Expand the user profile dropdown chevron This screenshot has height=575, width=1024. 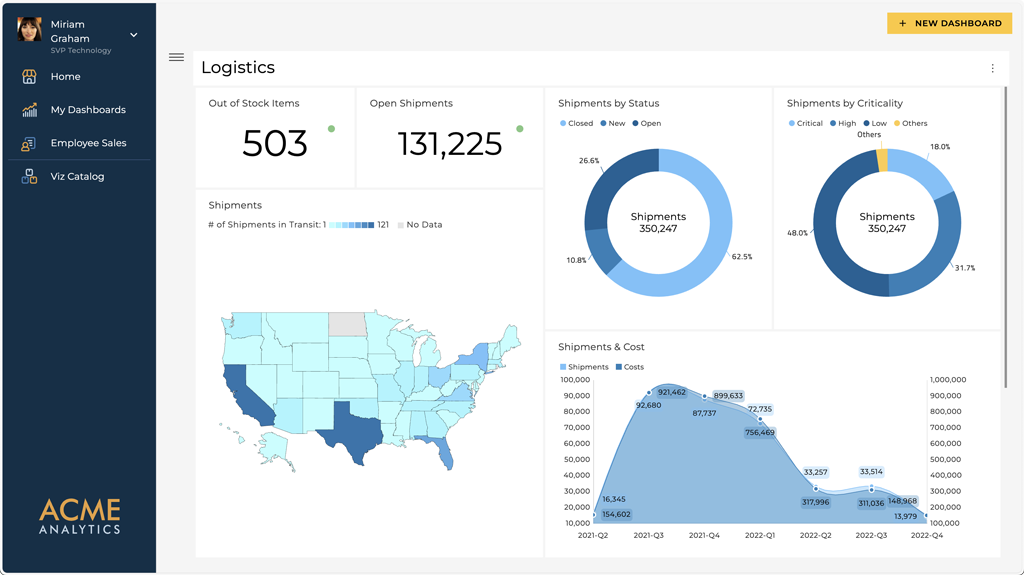click(134, 35)
